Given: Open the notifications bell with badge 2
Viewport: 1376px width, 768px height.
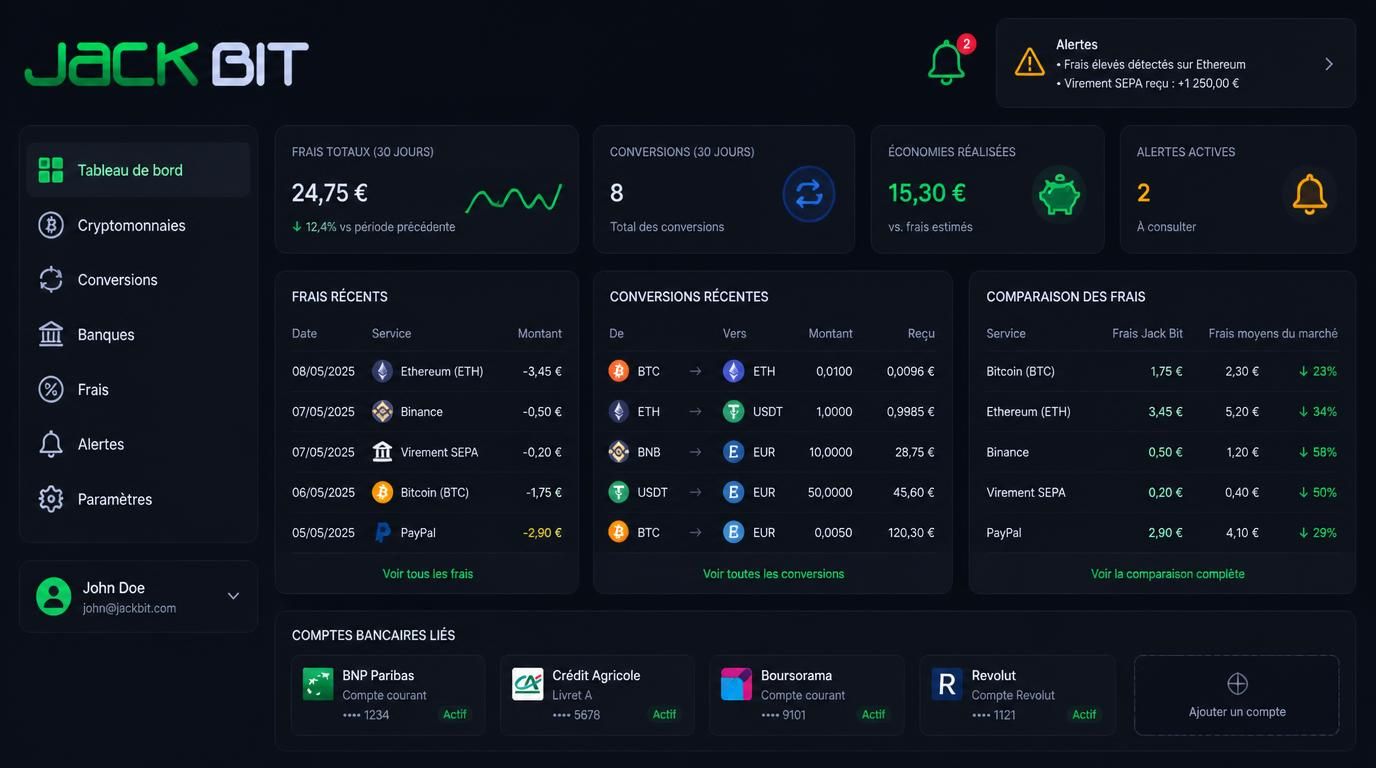Looking at the screenshot, I should click(946, 63).
